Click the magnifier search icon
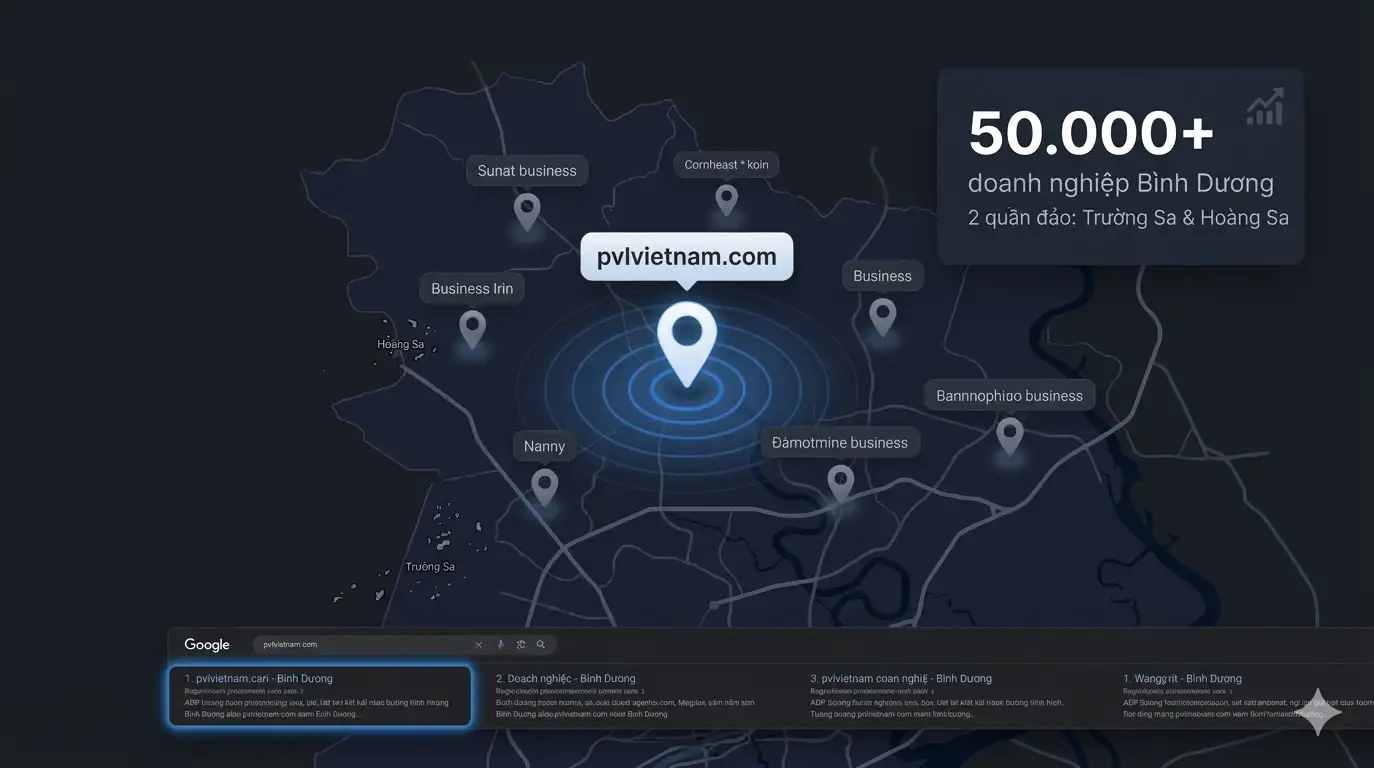The width and height of the screenshot is (1374, 768). [x=541, y=645]
